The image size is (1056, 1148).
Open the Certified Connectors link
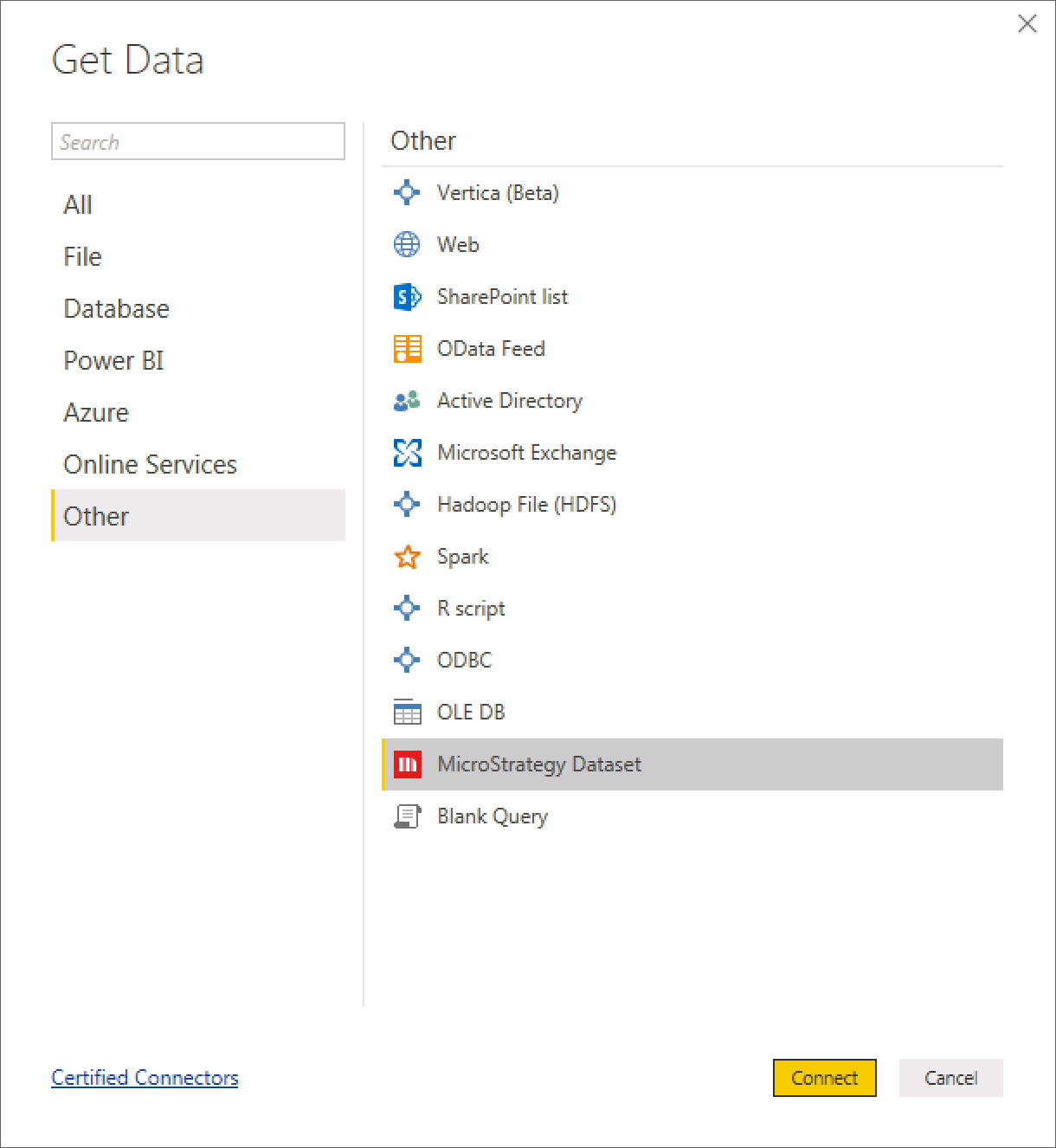click(145, 1078)
